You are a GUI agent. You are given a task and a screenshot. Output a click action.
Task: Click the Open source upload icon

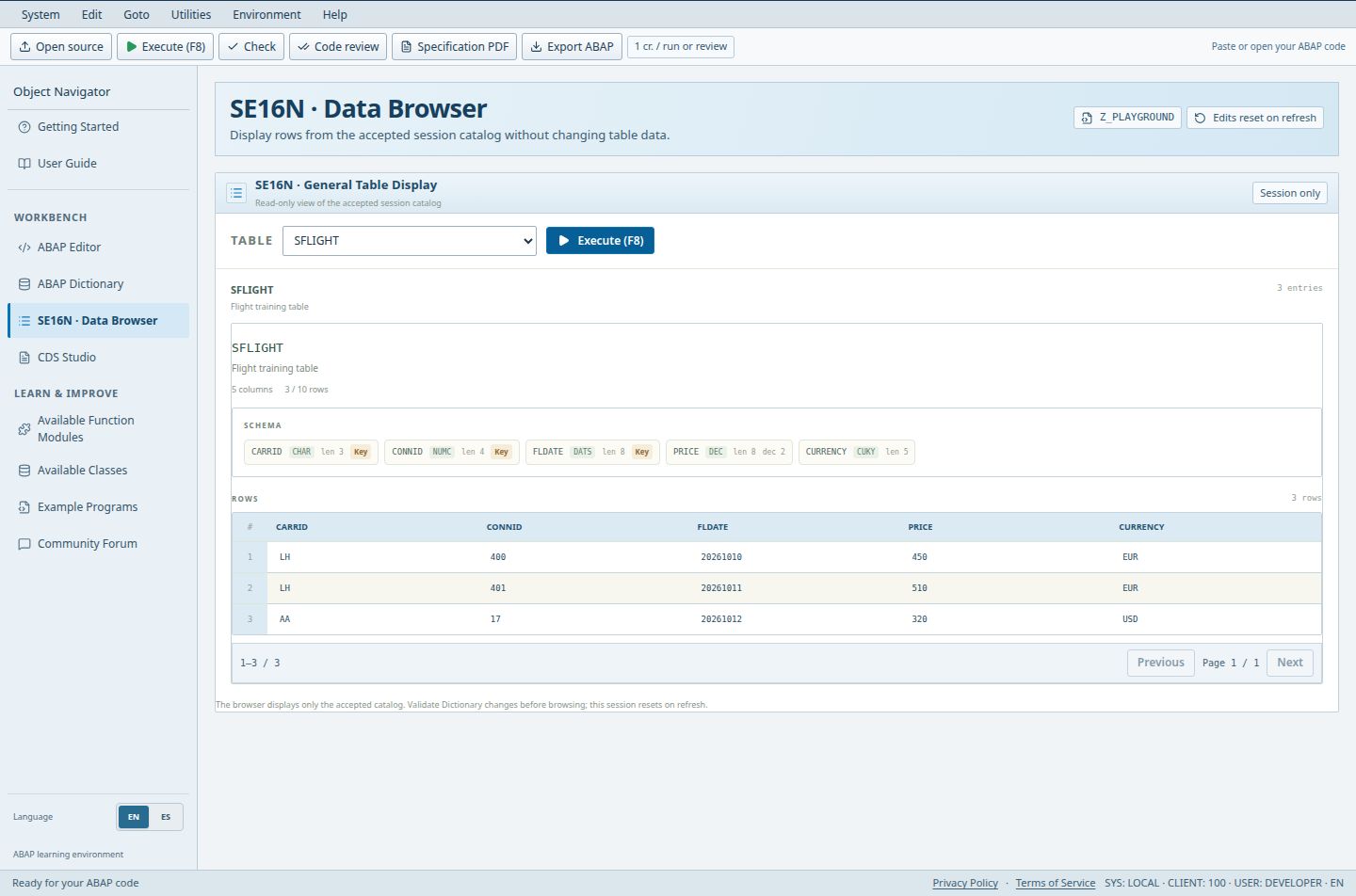pos(24,46)
